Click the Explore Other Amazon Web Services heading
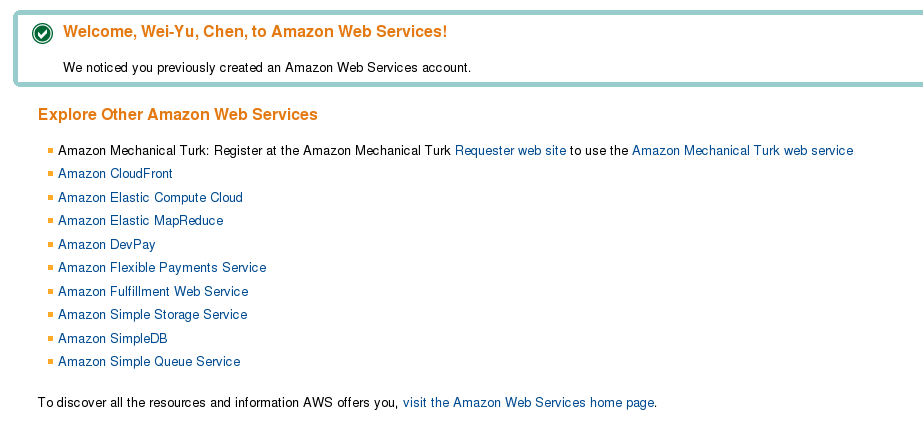The width and height of the screenshot is (923, 421). pos(178,114)
